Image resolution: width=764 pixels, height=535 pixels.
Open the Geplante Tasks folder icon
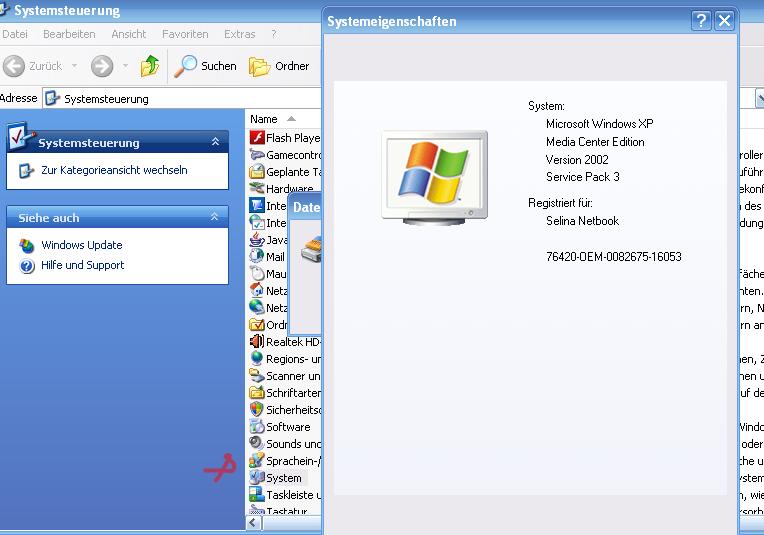257,172
